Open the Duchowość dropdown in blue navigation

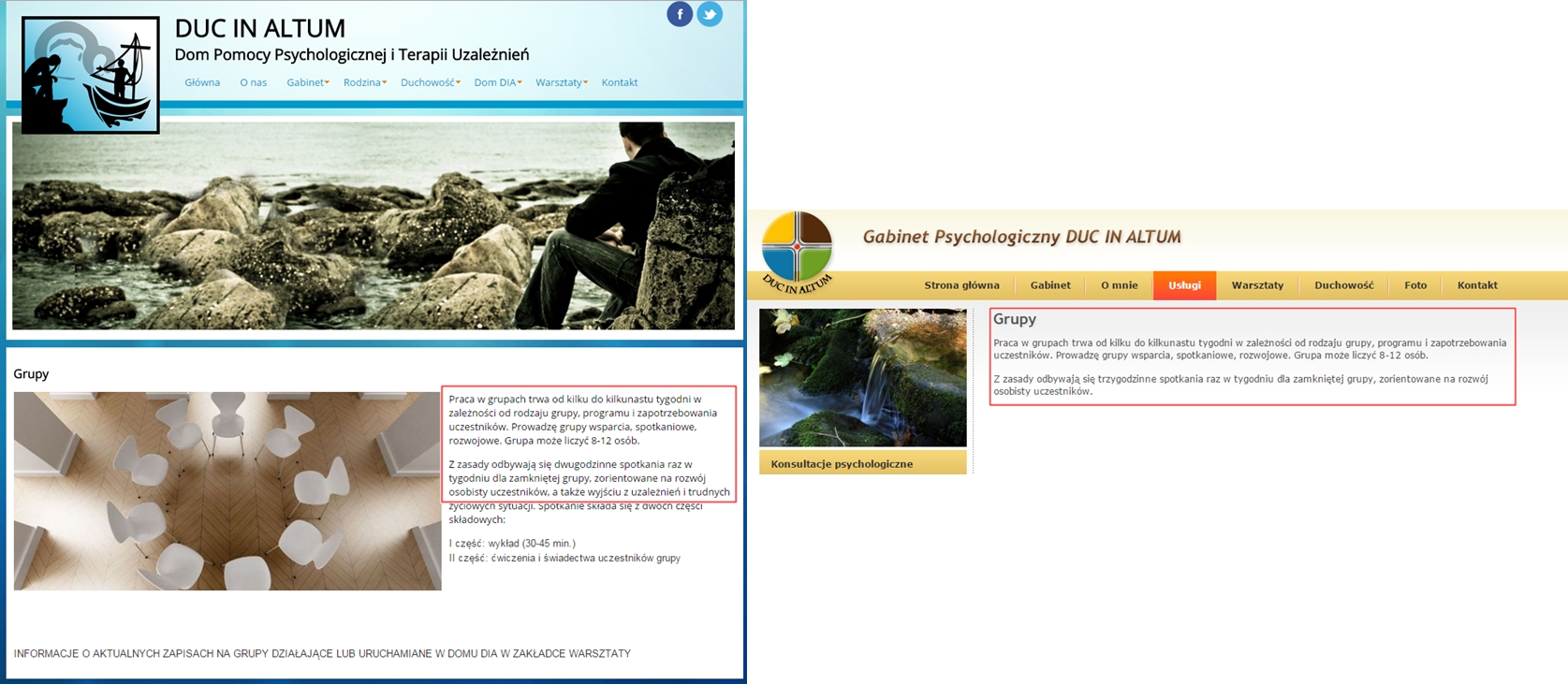click(430, 82)
